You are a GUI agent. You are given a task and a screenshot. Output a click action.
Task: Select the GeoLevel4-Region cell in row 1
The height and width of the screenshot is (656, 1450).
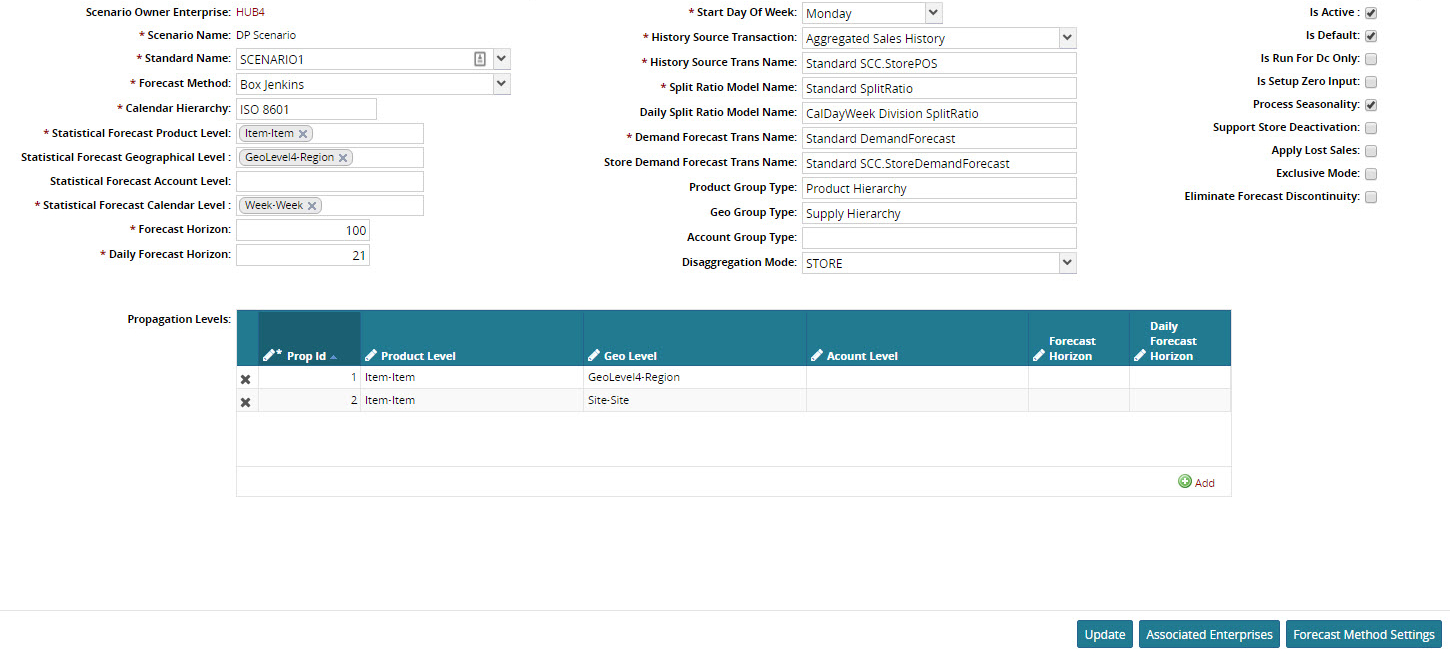tap(695, 377)
